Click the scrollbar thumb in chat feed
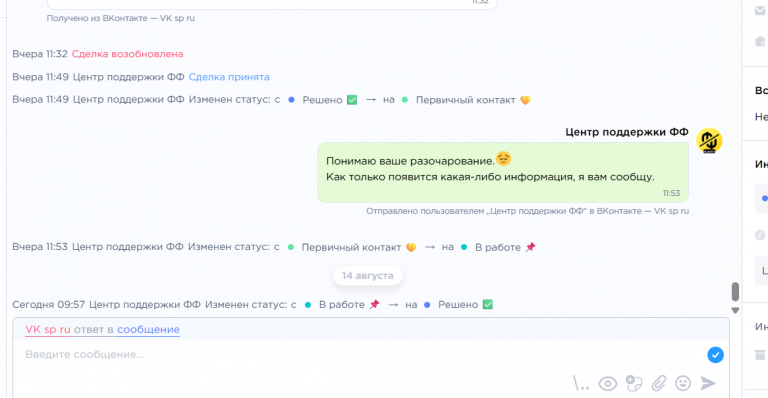This screenshot has width=768, height=398. click(735, 292)
